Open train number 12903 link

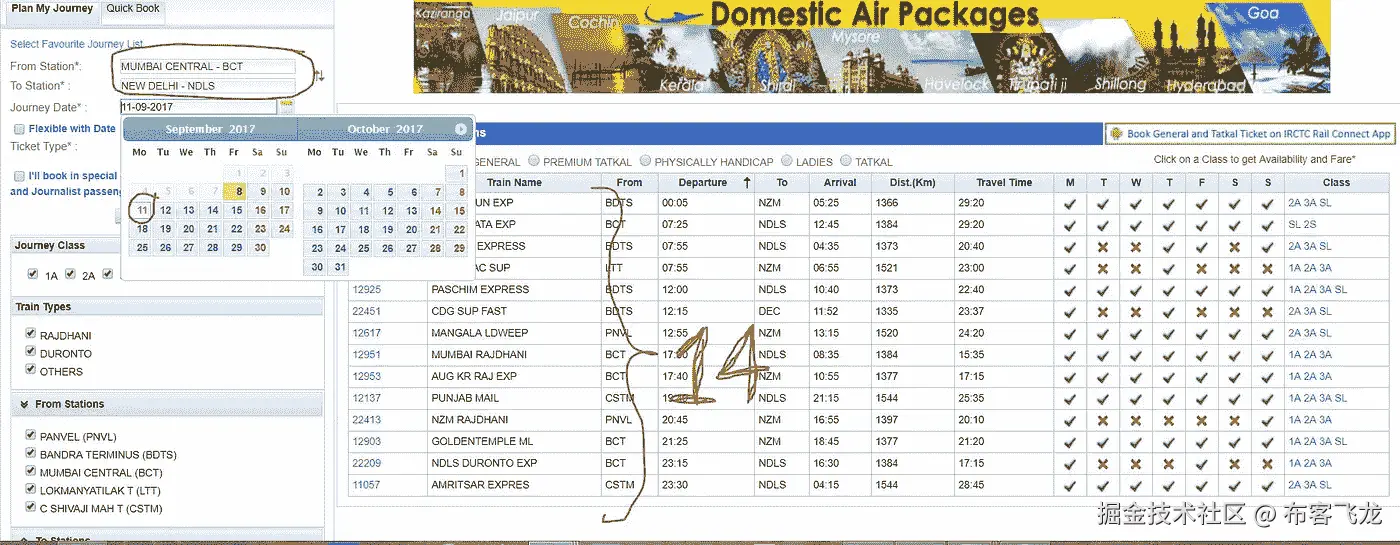tap(366, 441)
